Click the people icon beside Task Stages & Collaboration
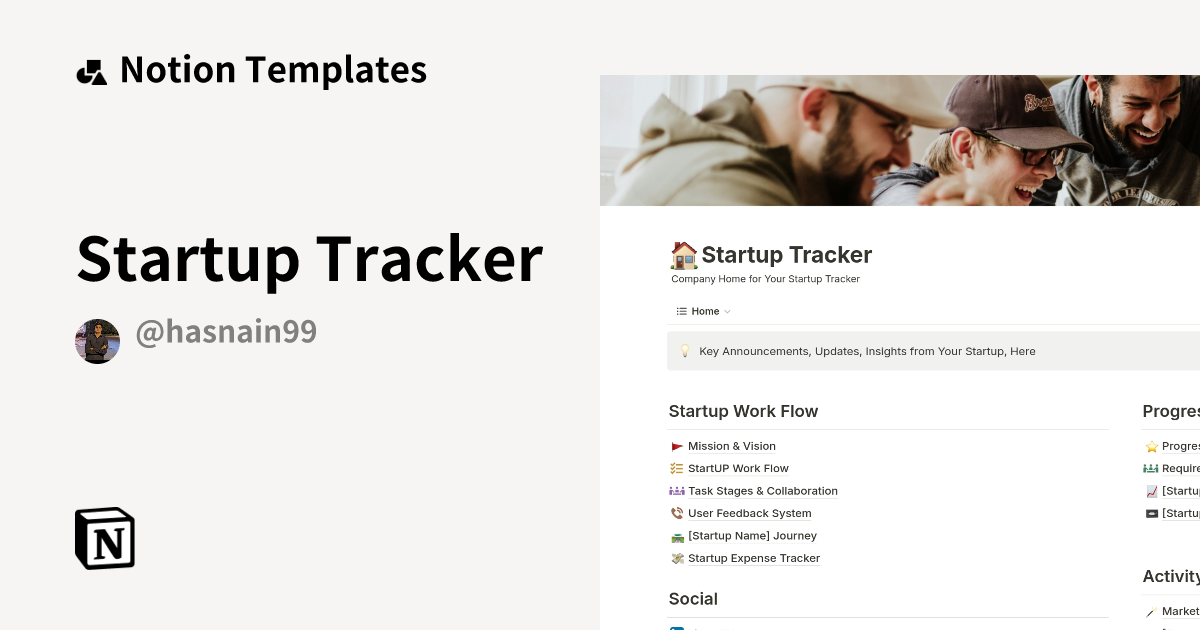 (677, 490)
